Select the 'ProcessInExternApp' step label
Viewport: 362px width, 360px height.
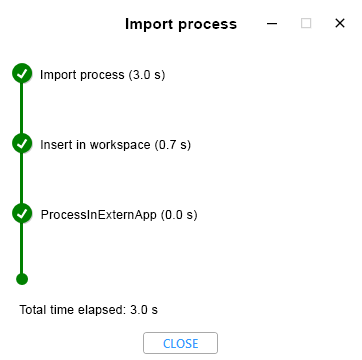[x=99, y=215]
